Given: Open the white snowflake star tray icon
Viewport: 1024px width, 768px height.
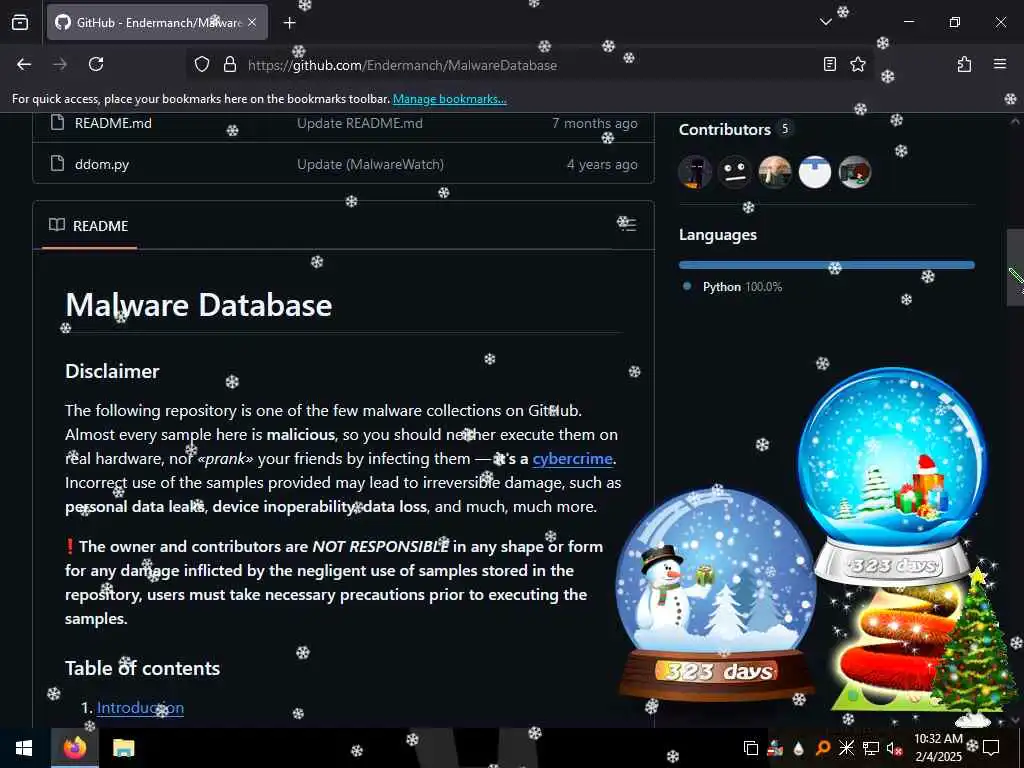Looking at the screenshot, I should click(x=846, y=748).
